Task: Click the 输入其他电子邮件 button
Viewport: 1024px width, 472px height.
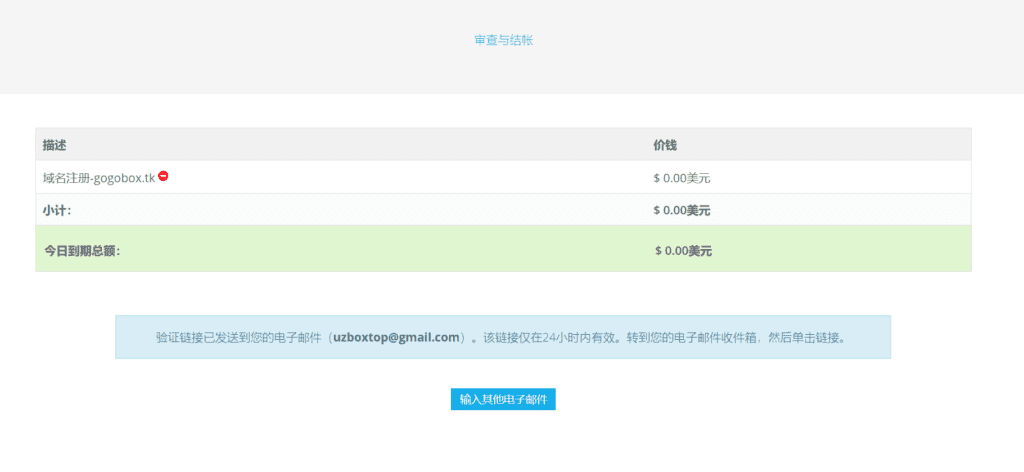Action: pyautogui.click(x=503, y=400)
